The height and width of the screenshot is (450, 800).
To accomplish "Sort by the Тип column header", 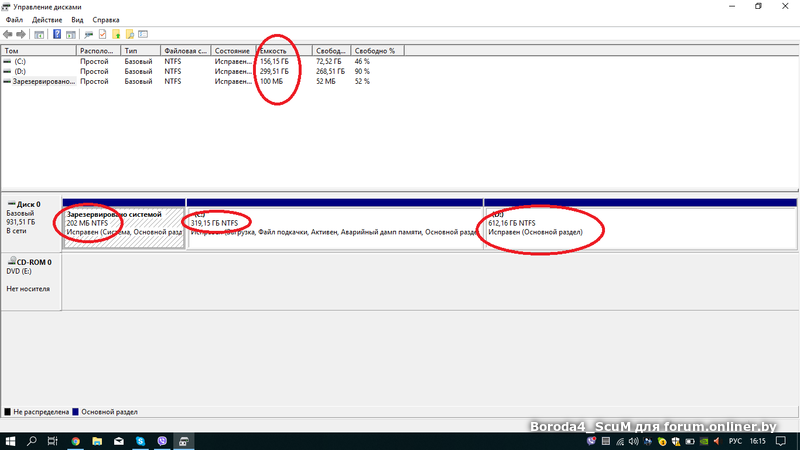I will (141, 51).
